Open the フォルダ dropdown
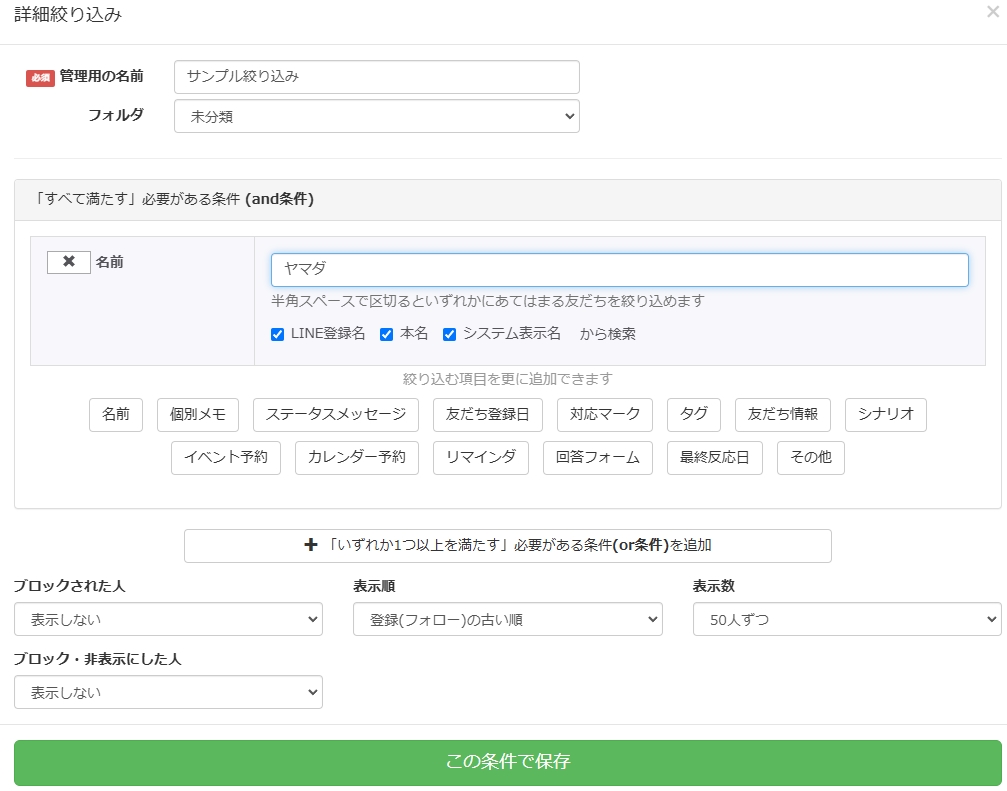 pos(376,116)
